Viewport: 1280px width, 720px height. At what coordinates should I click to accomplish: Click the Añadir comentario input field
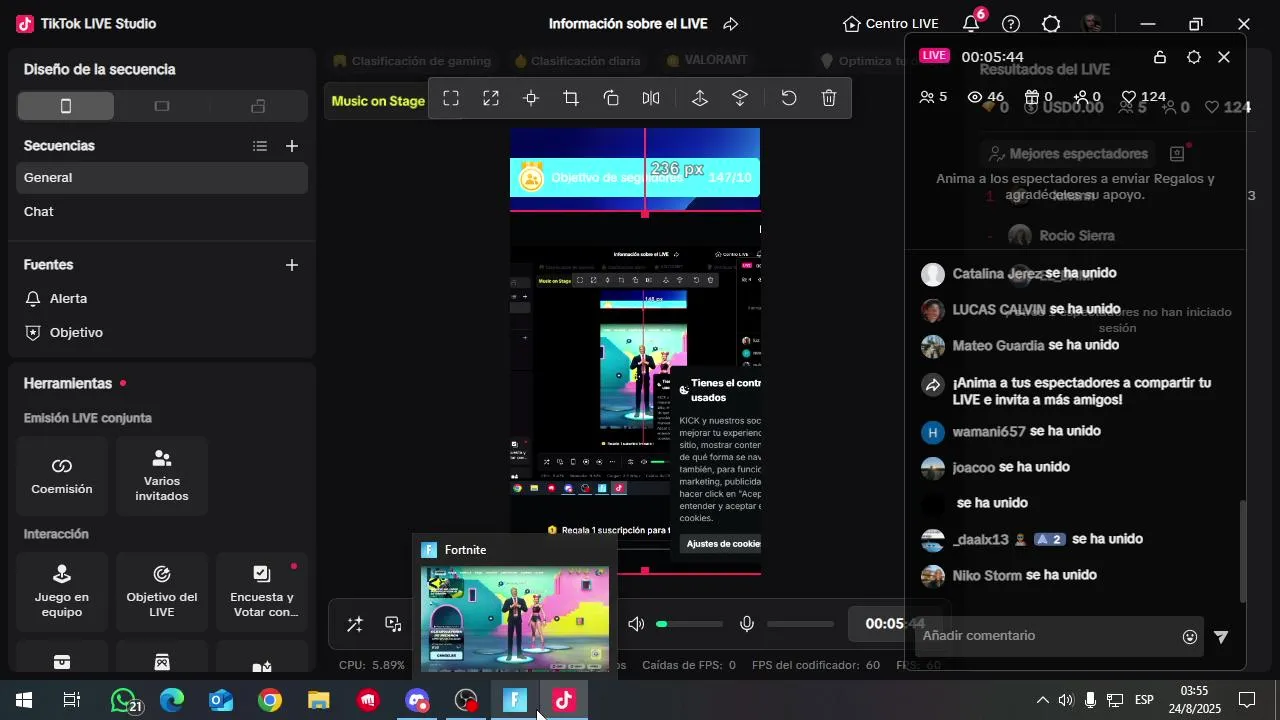pyautogui.click(x=1045, y=636)
